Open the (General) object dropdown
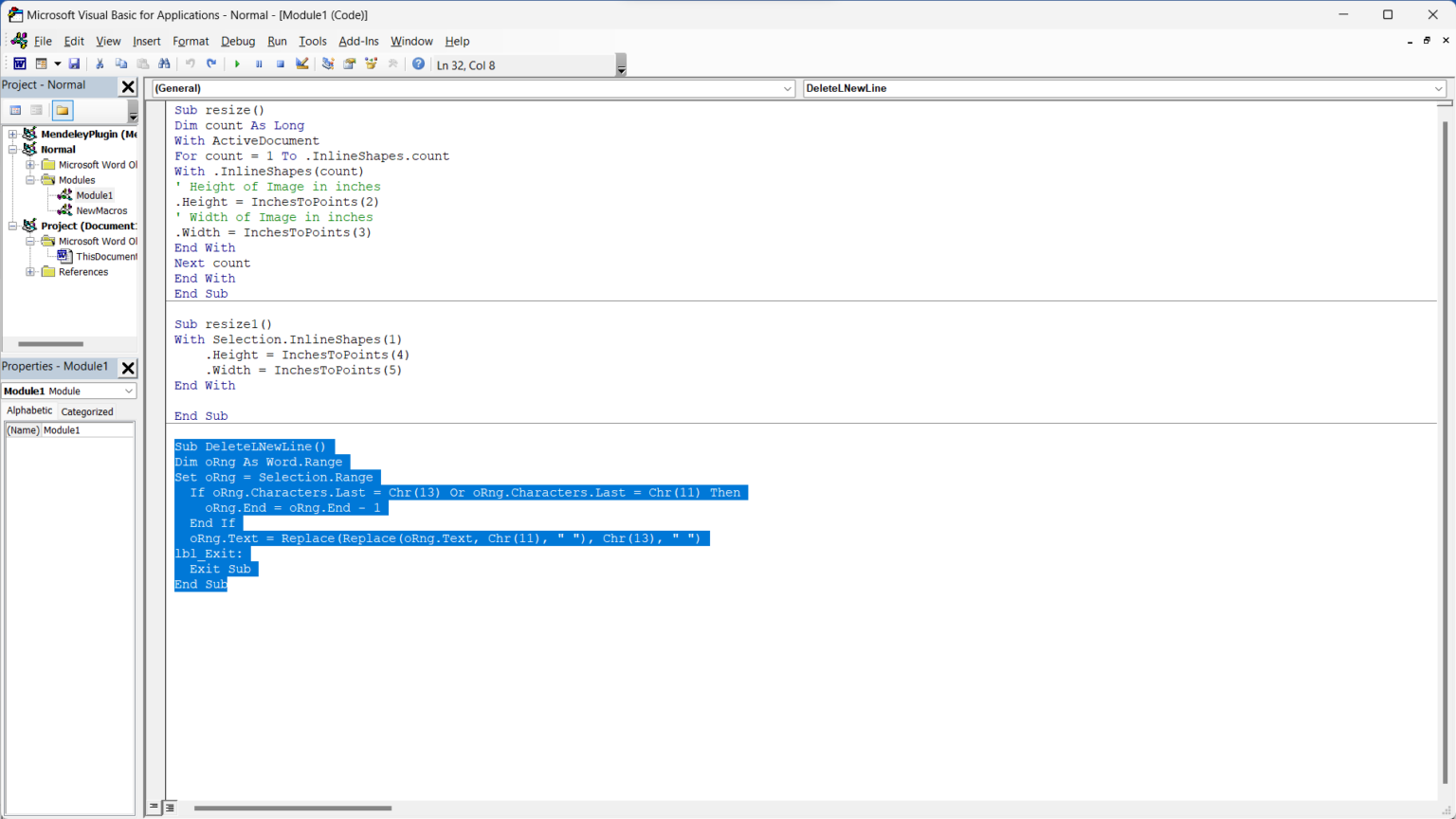 (787, 88)
